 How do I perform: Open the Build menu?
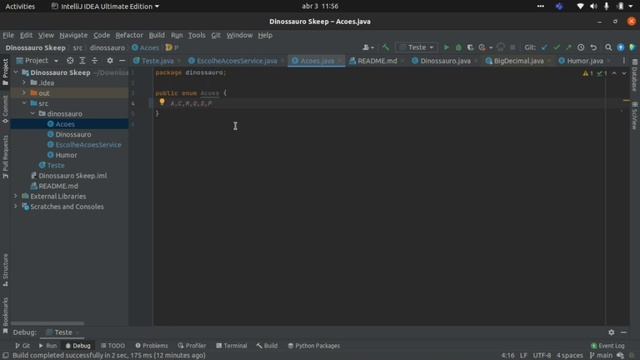point(157,35)
